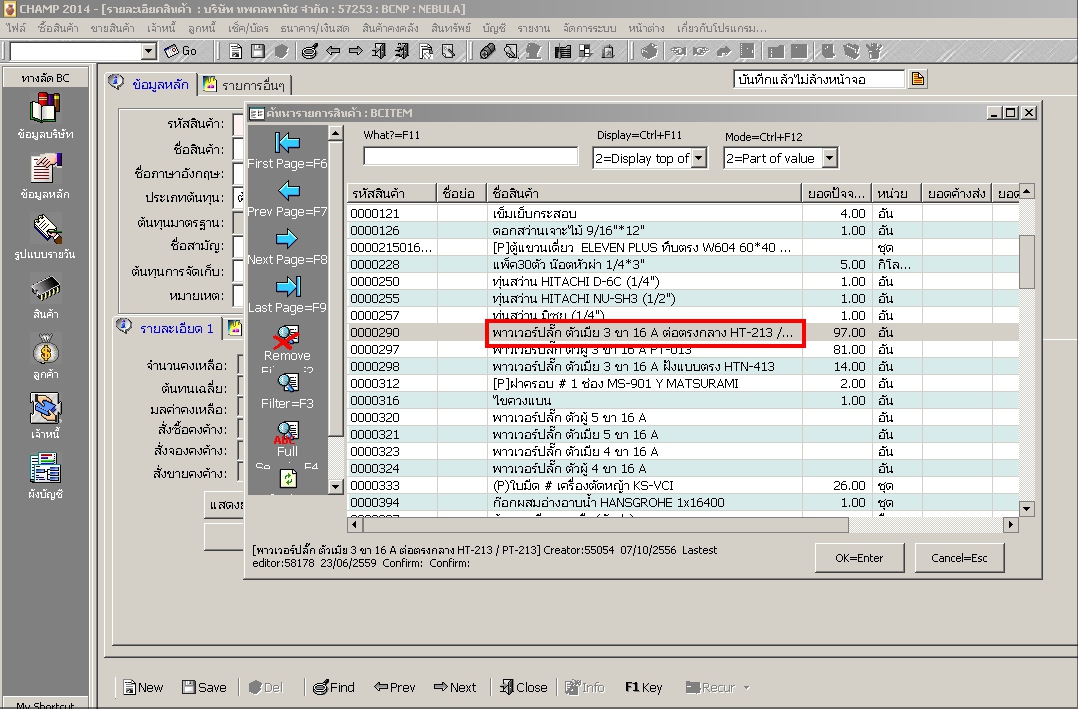Click Close at bottom toolbar
The width and height of the screenshot is (1078, 709).
[x=523, y=687]
